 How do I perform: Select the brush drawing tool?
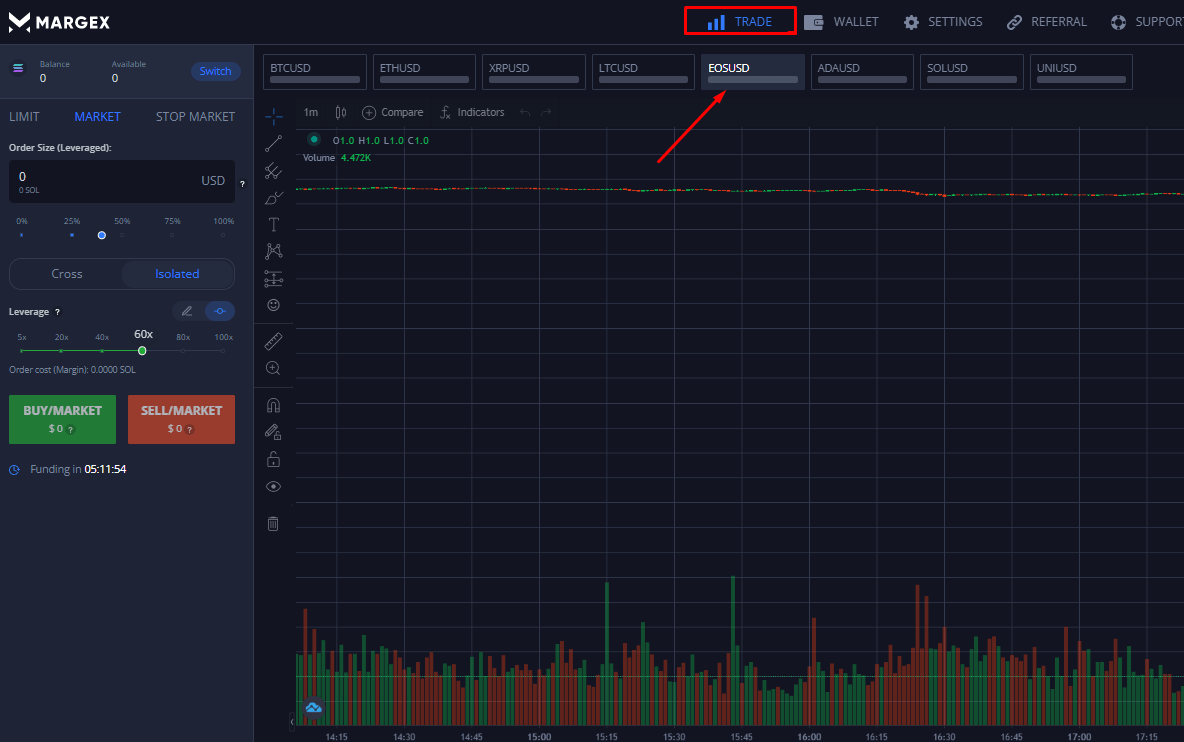pyautogui.click(x=273, y=198)
